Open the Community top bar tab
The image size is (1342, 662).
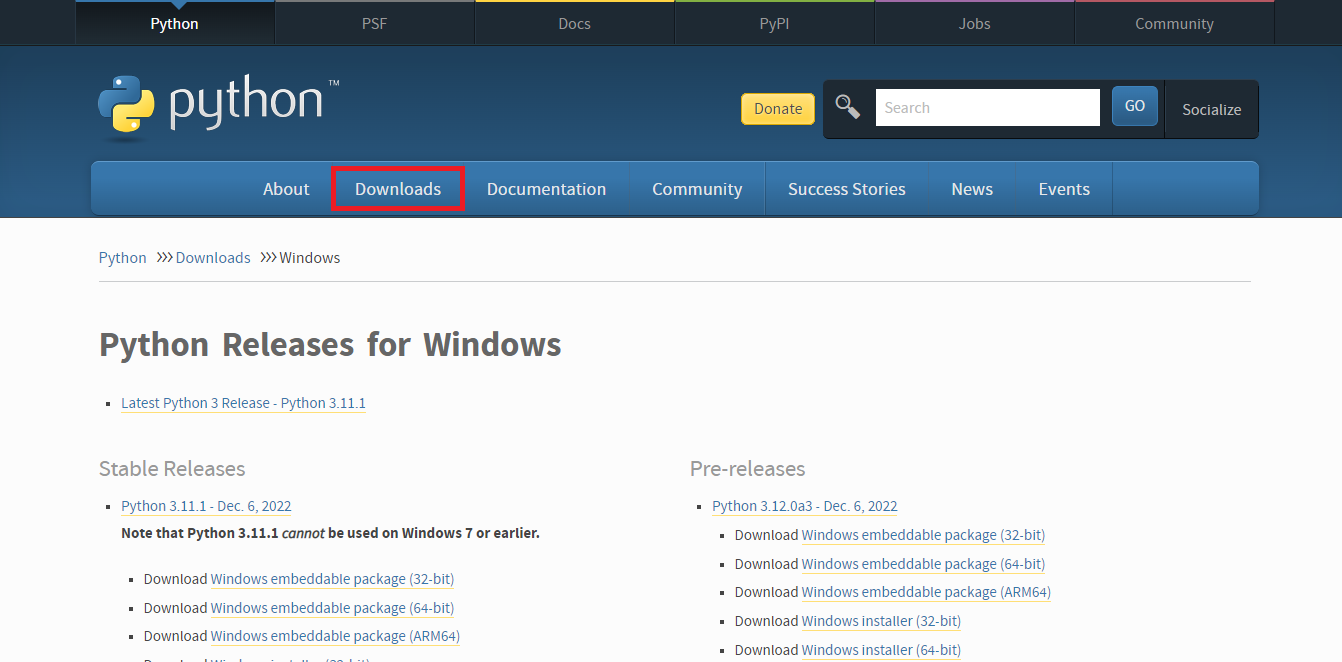coord(1174,24)
